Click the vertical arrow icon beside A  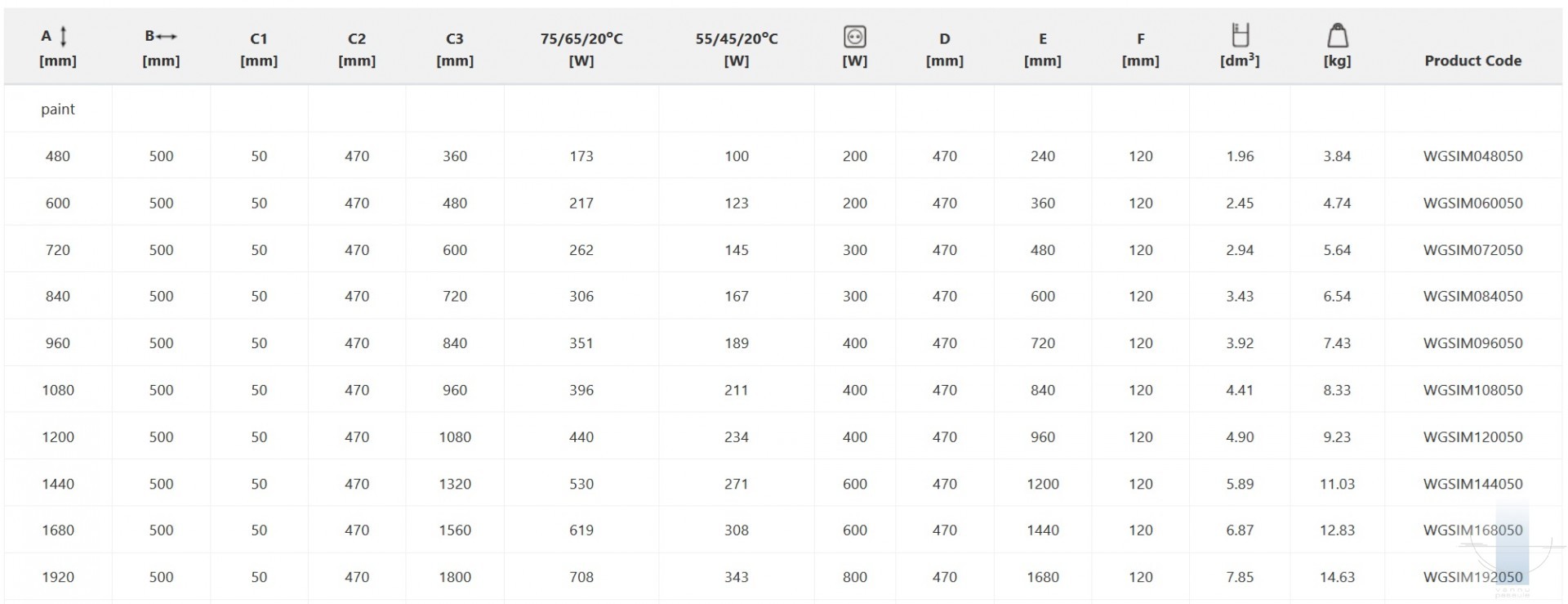(64, 36)
